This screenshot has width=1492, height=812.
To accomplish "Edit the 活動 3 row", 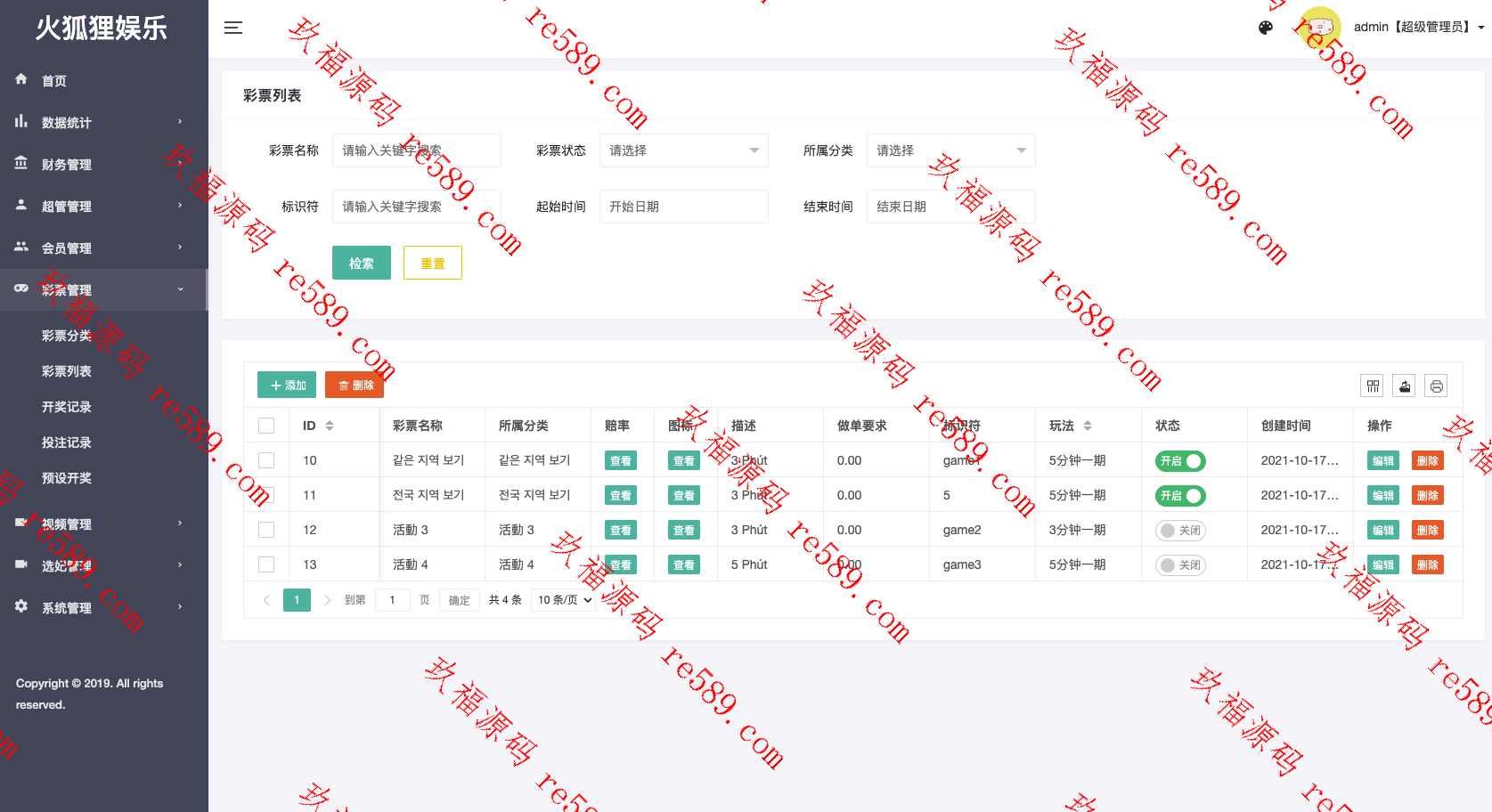I will tap(1383, 530).
